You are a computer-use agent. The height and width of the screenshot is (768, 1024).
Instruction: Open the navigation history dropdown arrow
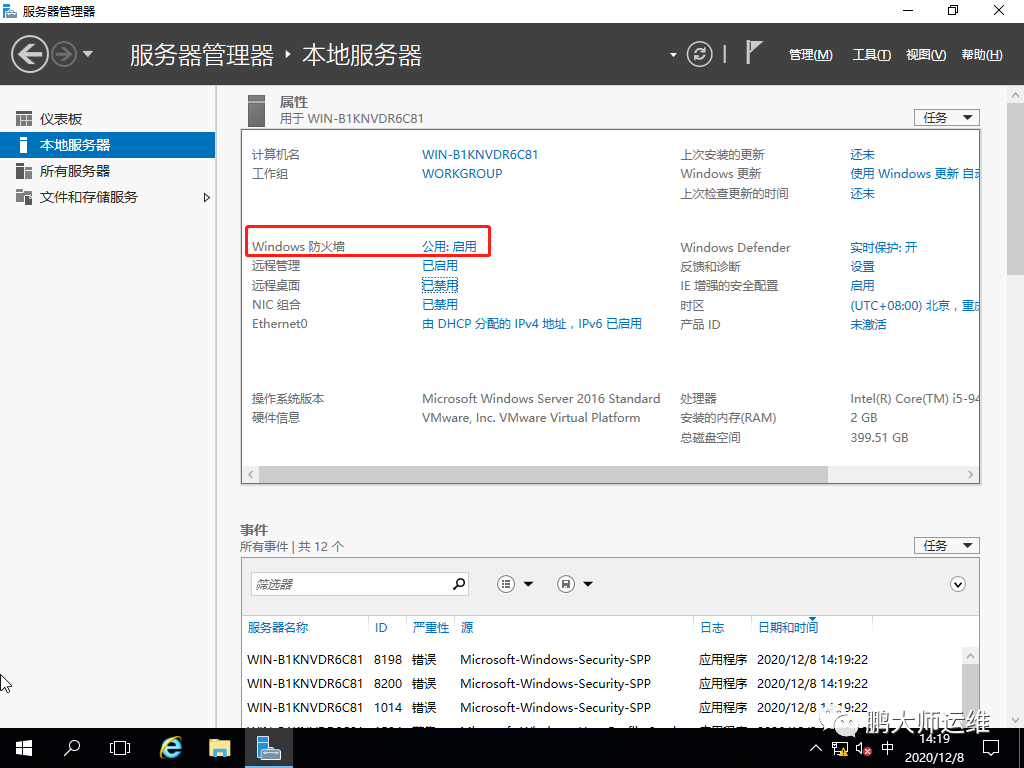pos(88,54)
